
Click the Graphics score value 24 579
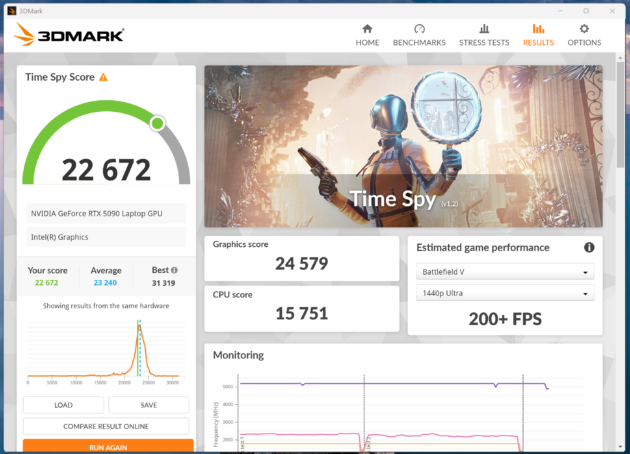point(301,264)
